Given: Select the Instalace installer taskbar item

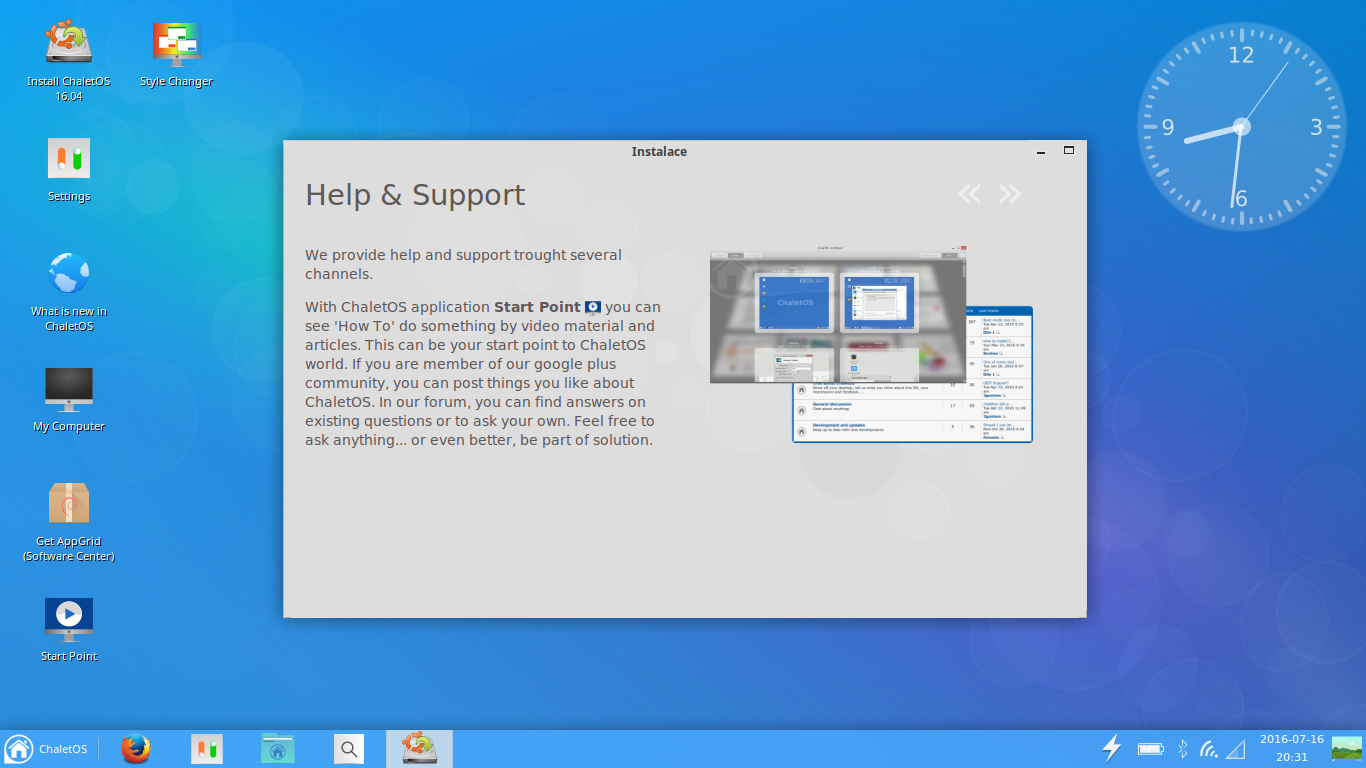Looking at the screenshot, I should 419,749.
